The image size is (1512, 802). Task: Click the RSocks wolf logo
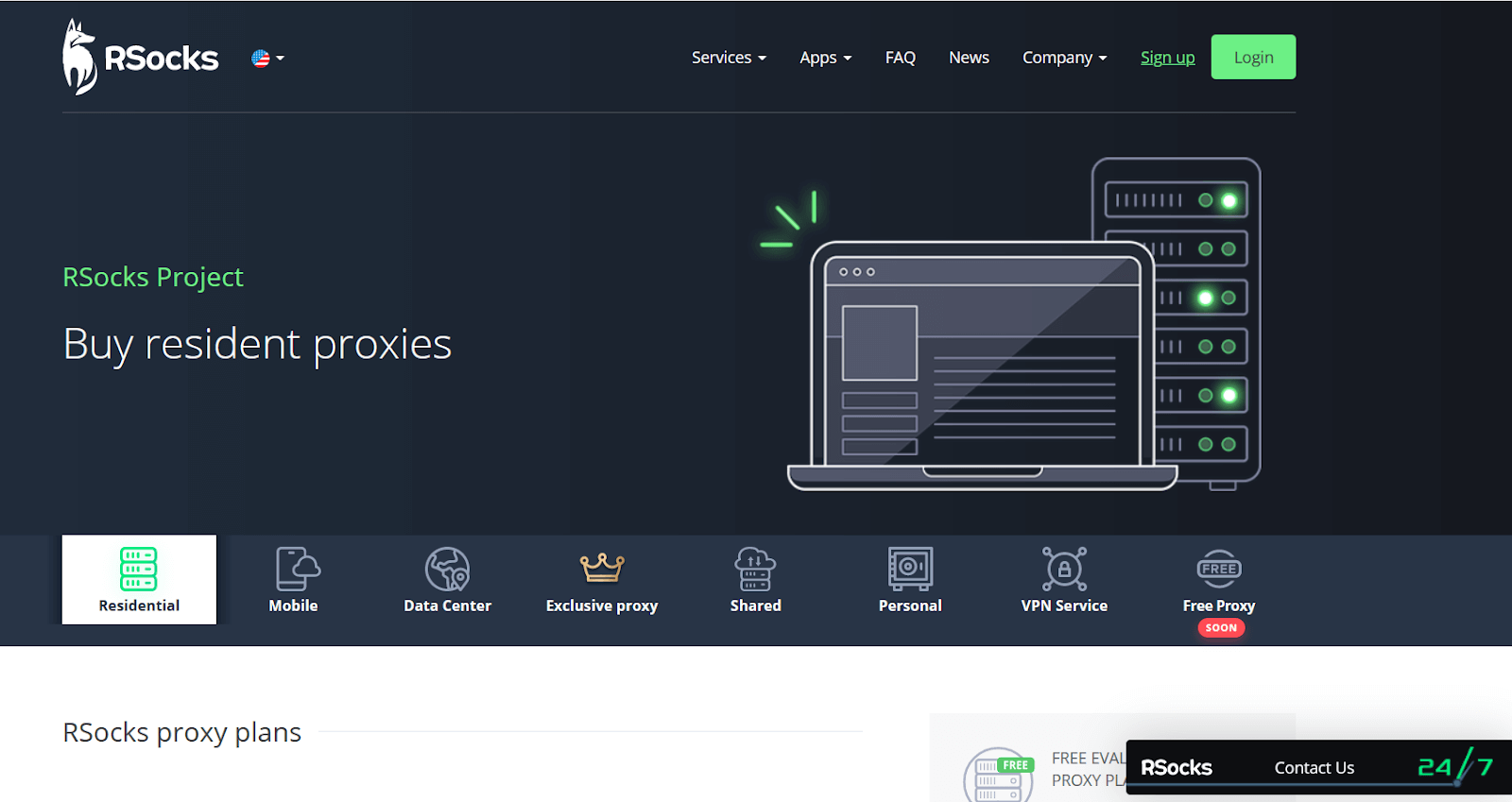(140, 58)
